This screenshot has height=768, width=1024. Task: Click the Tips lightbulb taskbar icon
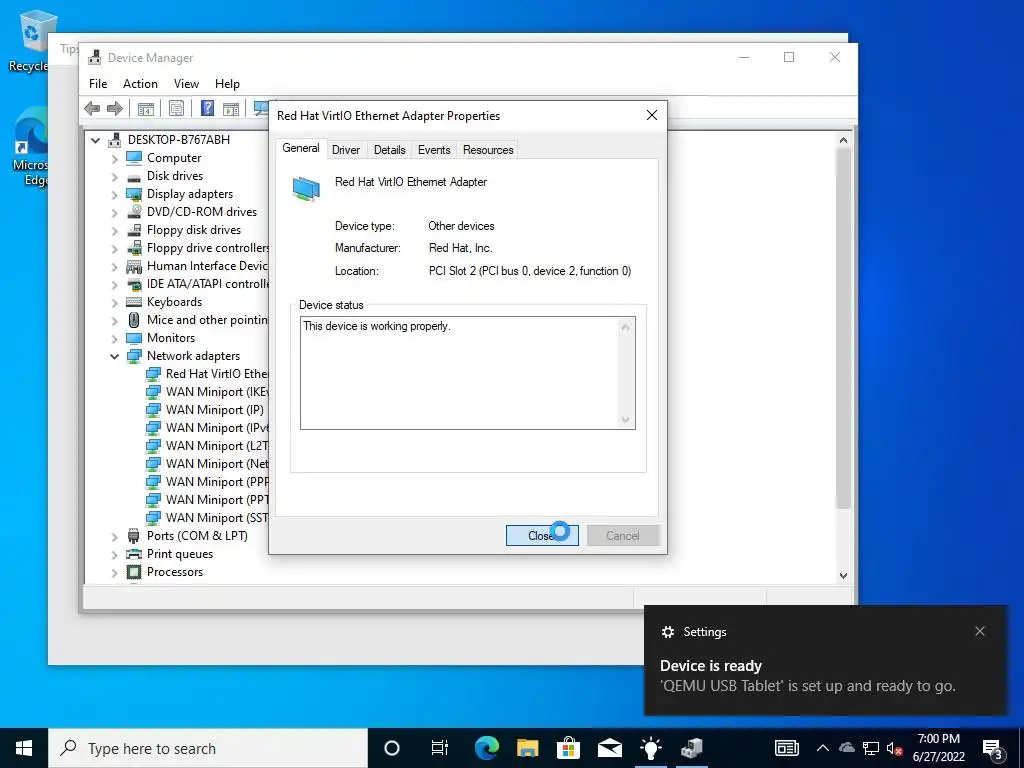tap(650, 748)
